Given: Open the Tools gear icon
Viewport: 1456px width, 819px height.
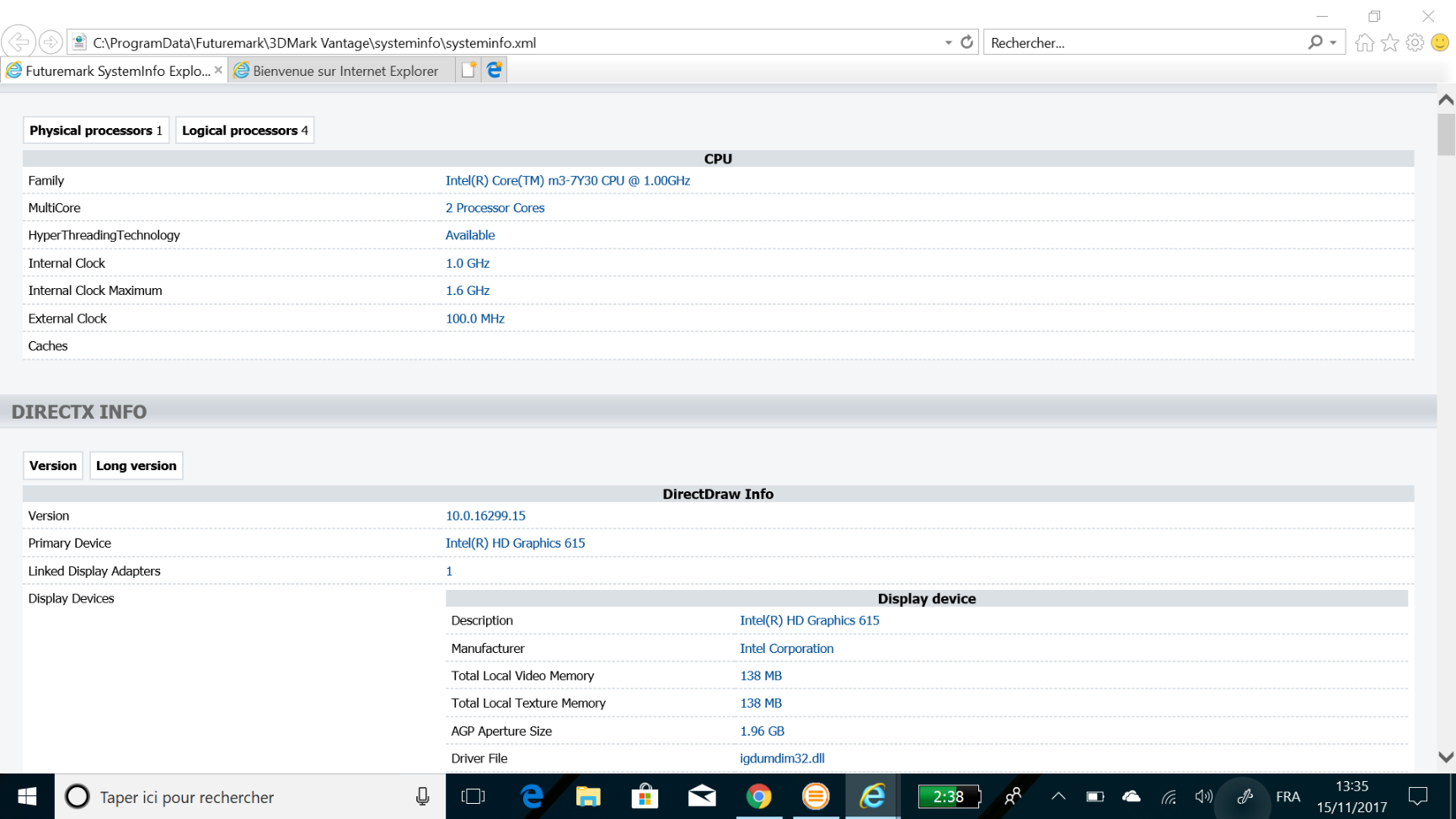Looking at the screenshot, I should 1415,43.
